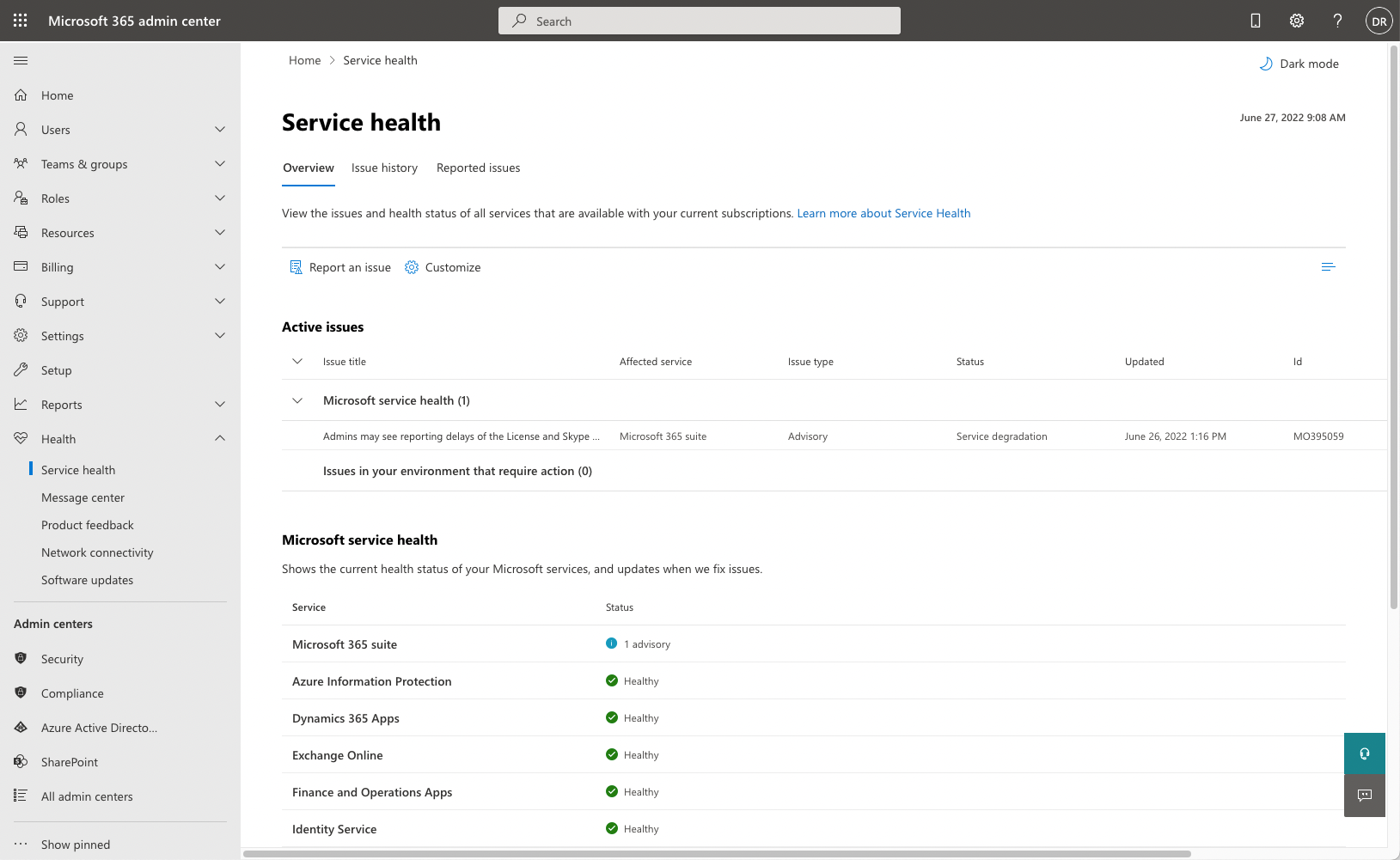Screen dimensions: 1400x860
Task: Click the SharePoint icon
Action: coord(21,761)
